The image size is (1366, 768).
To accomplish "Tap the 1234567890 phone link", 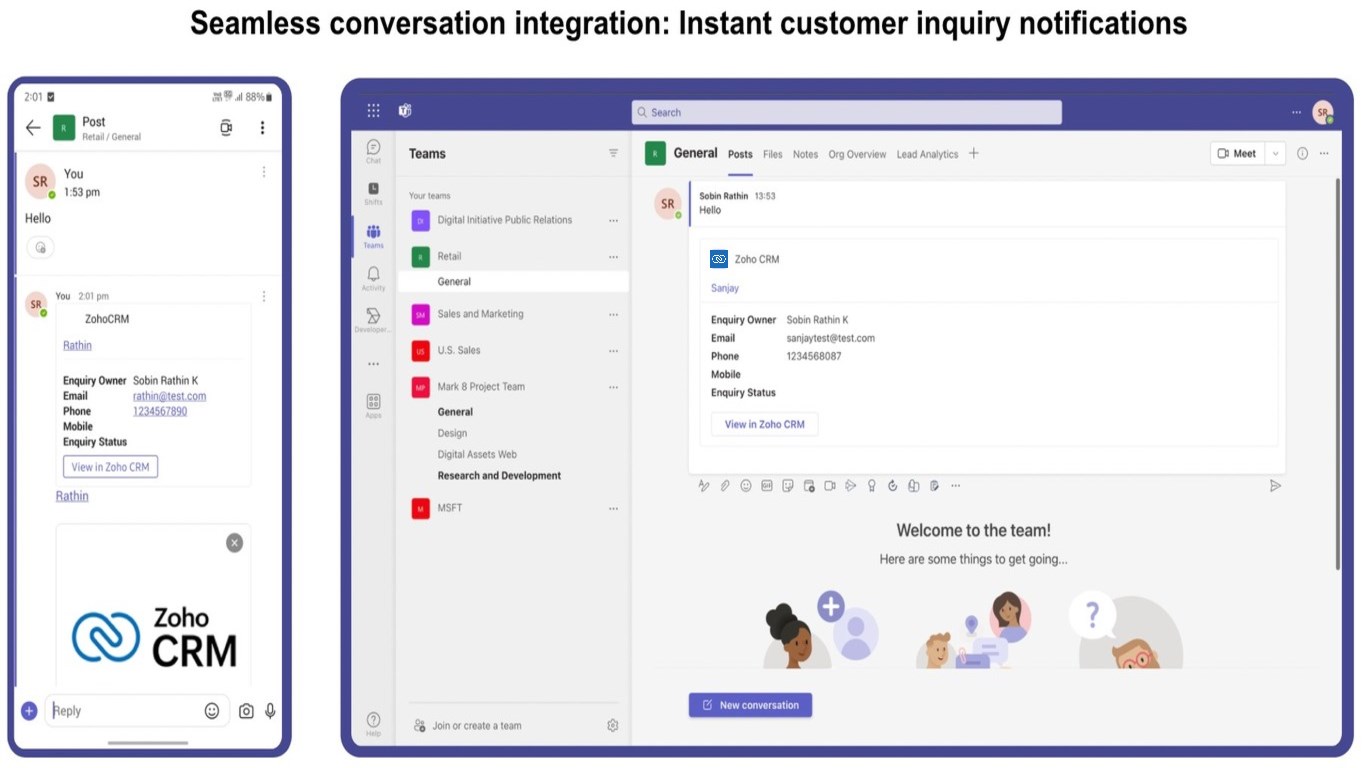I will pos(160,411).
